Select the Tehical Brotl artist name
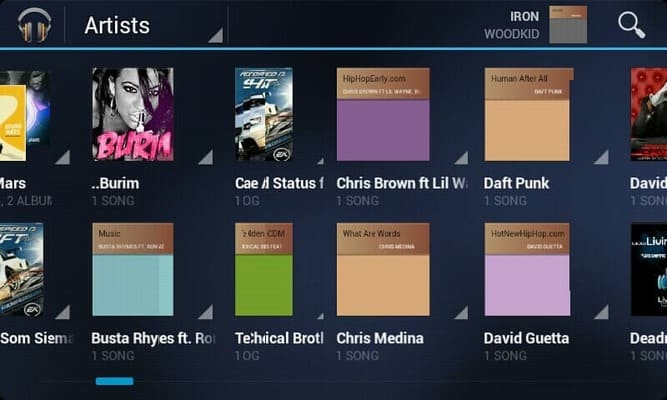This screenshot has height=400, width=667. point(279,338)
